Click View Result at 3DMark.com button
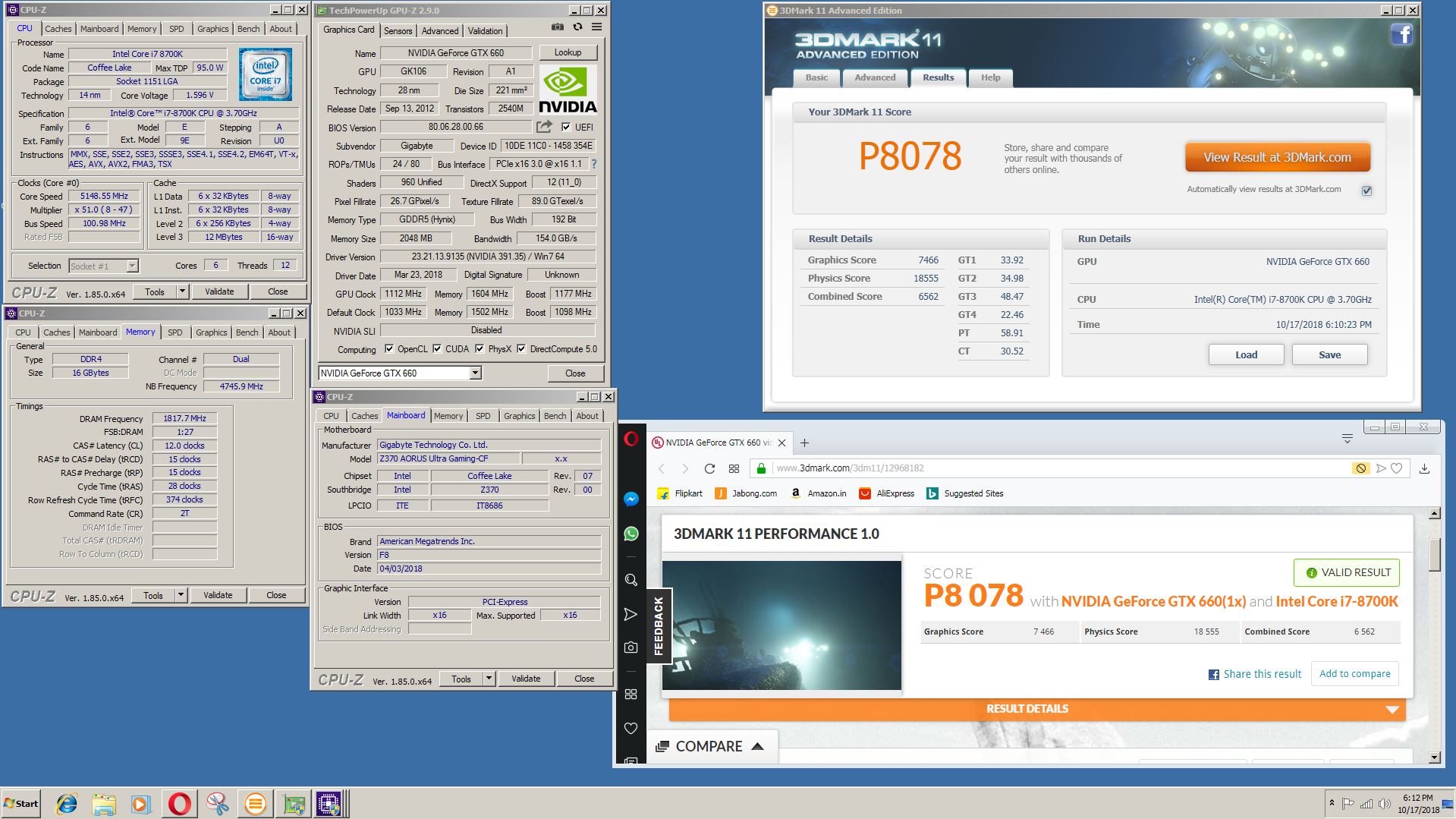This screenshot has width=1456, height=819. click(1277, 157)
